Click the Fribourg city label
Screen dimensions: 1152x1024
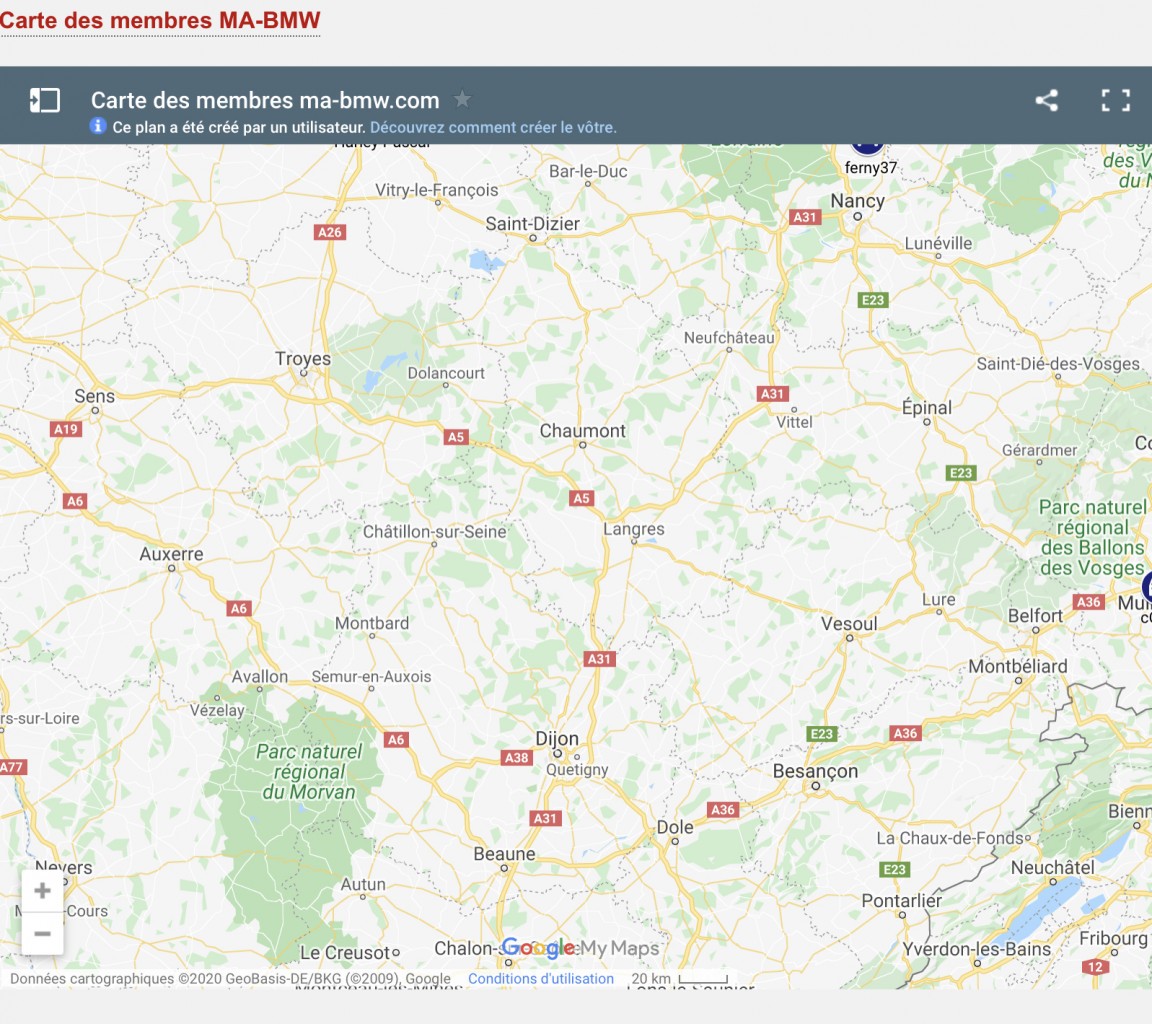pyautogui.click(x=1112, y=939)
